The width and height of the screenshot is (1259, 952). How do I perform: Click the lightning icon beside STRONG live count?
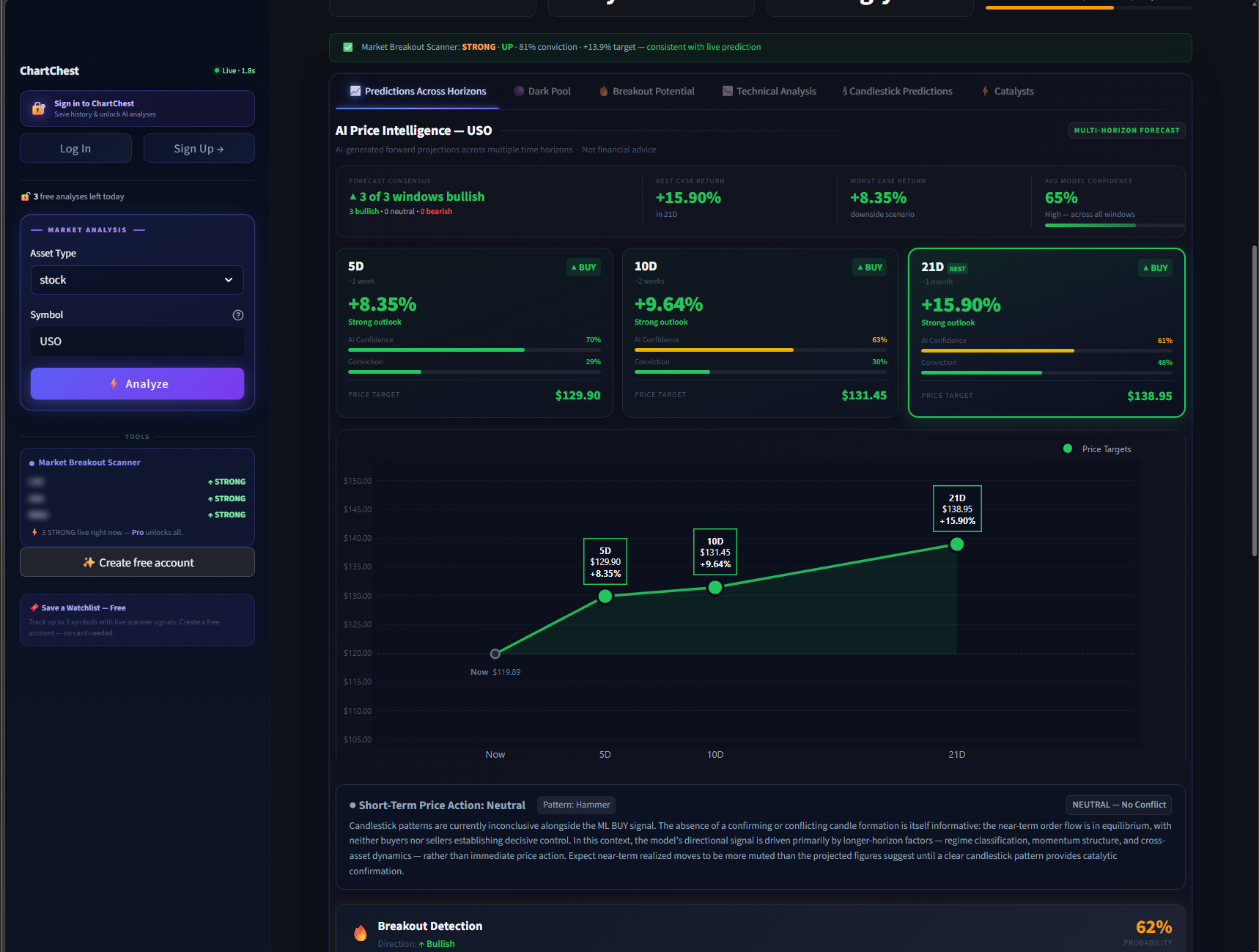[34, 532]
